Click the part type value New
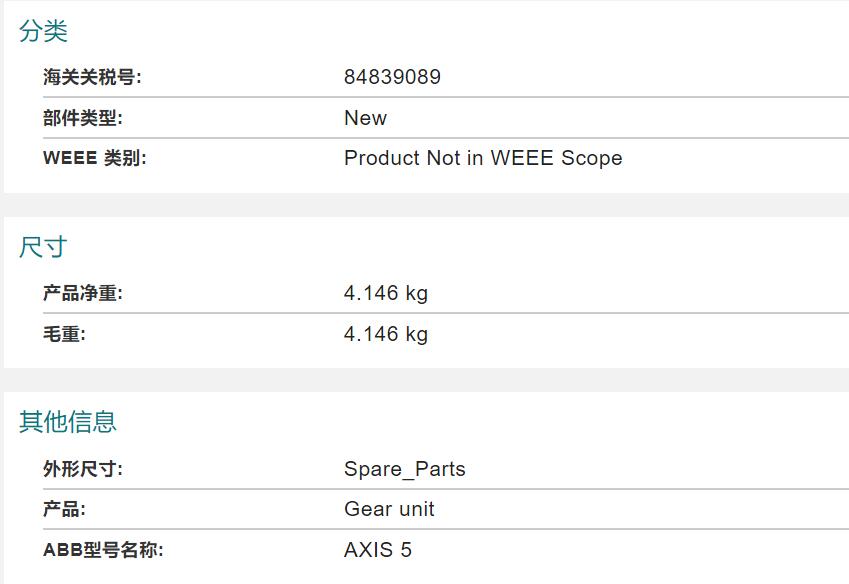Image resolution: width=849 pixels, height=584 pixels. [x=365, y=118]
